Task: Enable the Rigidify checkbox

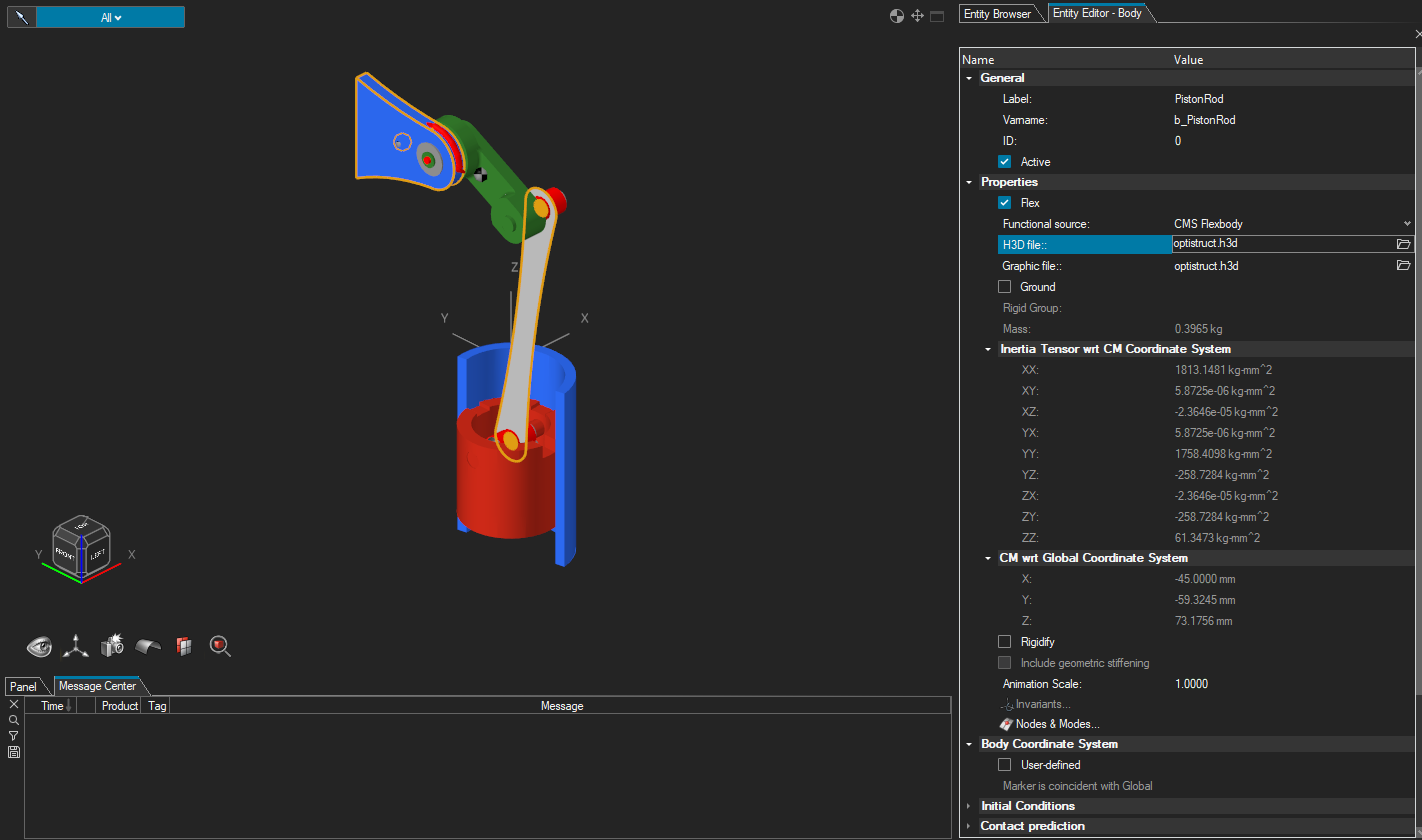Action: [x=1005, y=642]
